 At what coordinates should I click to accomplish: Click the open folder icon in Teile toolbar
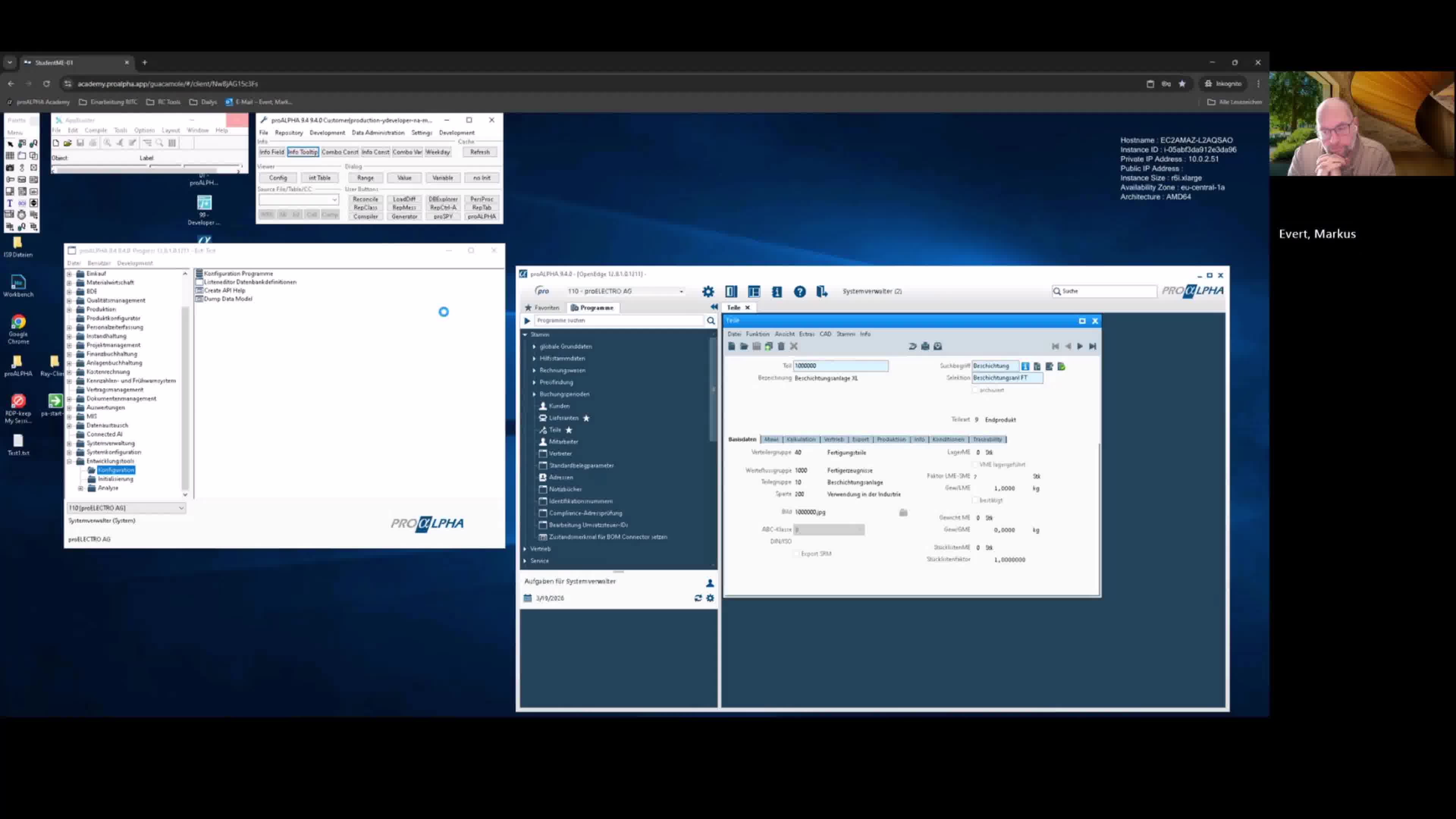pos(744,347)
